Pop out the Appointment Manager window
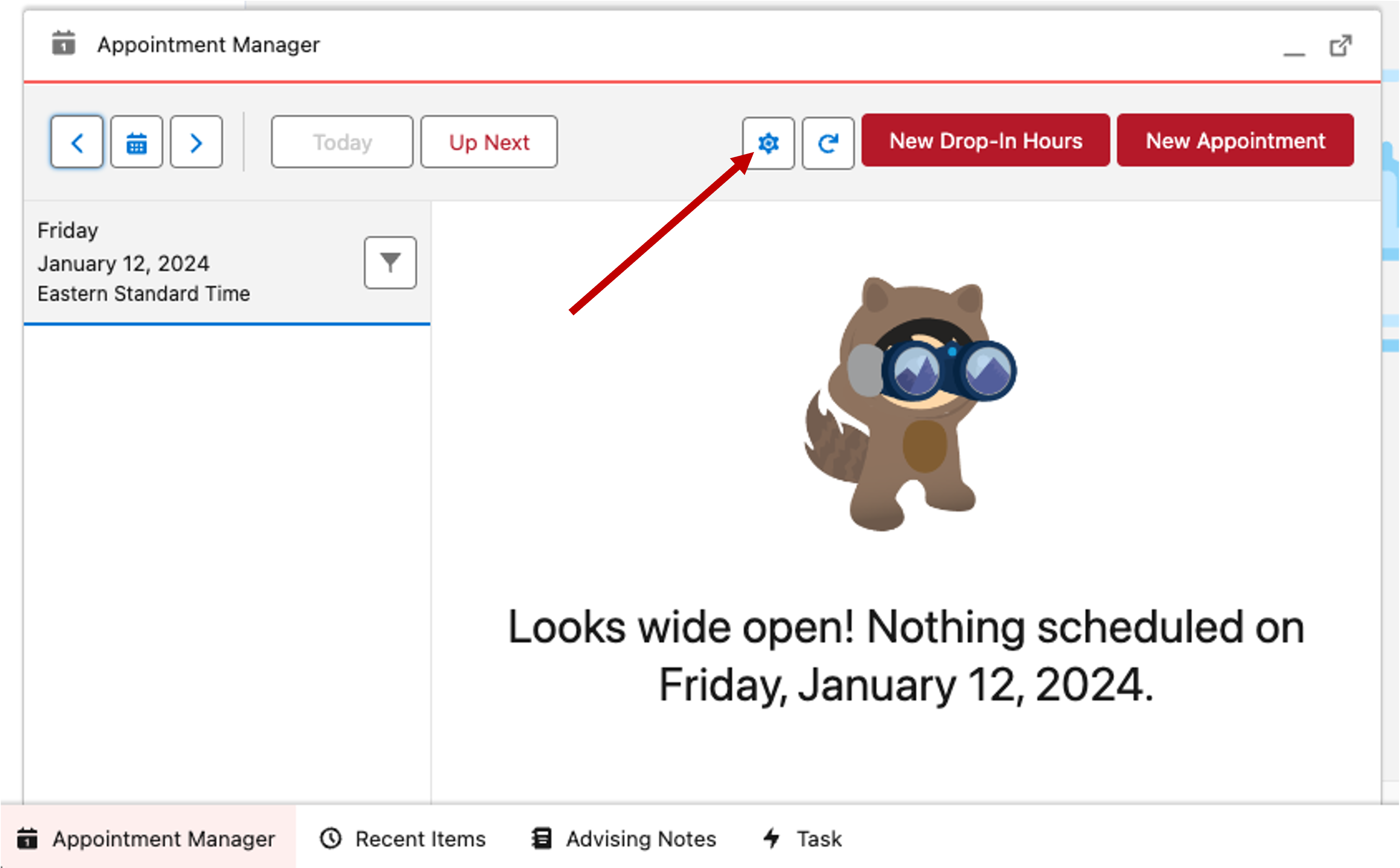1400x868 pixels. (1341, 46)
